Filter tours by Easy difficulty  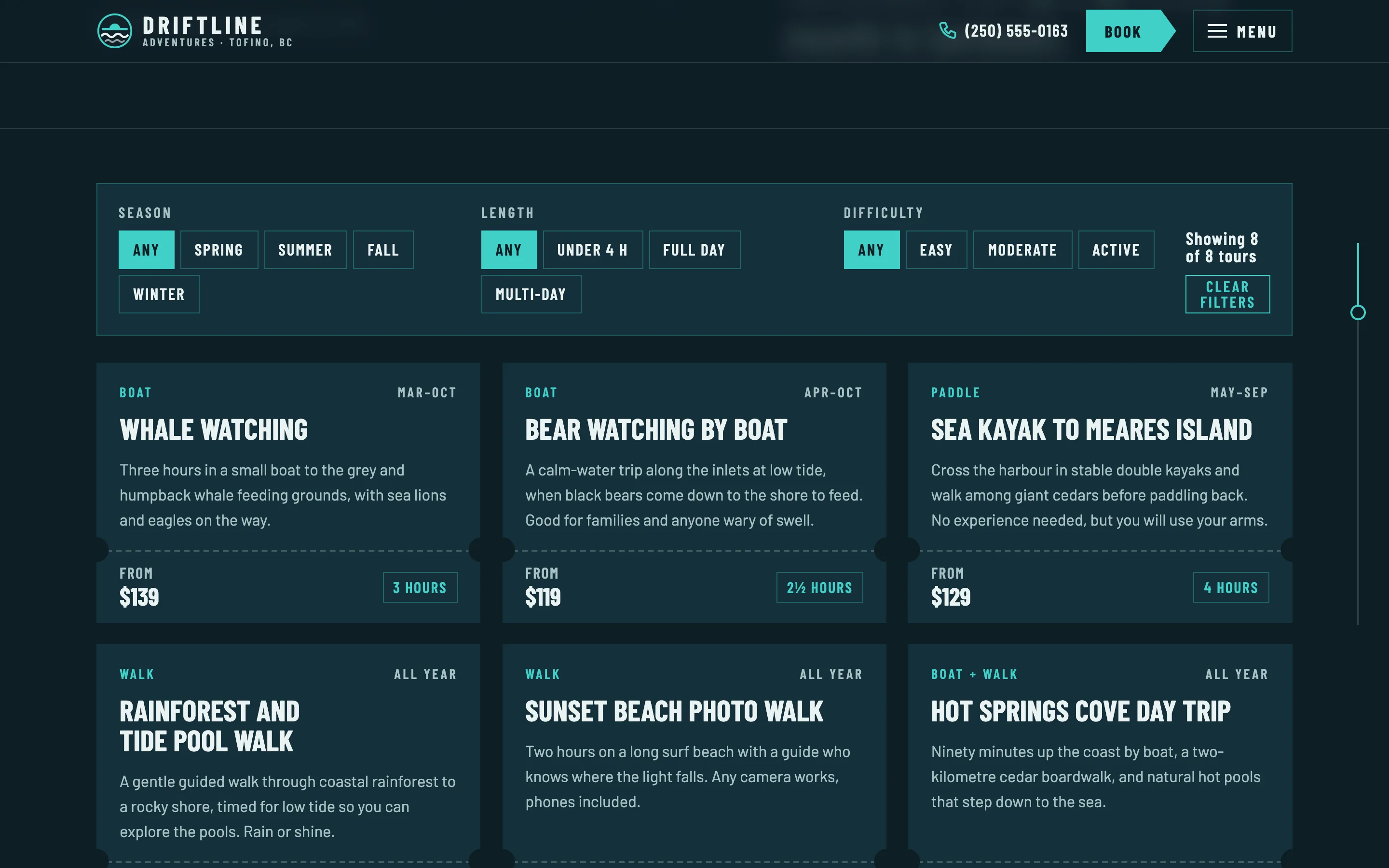point(936,250)
